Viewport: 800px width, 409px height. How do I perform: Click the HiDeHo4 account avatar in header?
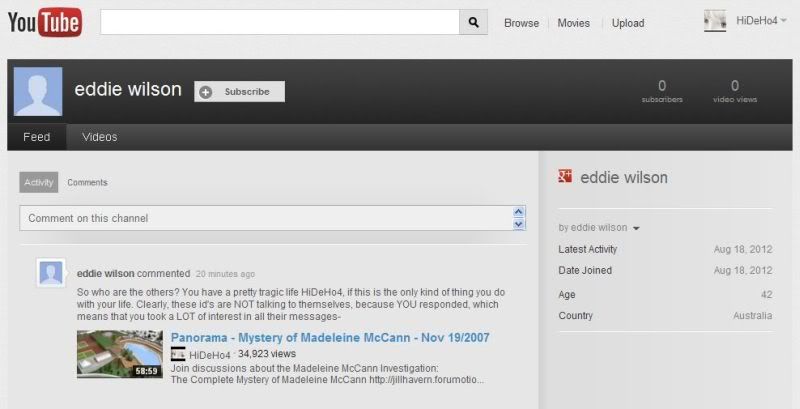pos(715,21)
